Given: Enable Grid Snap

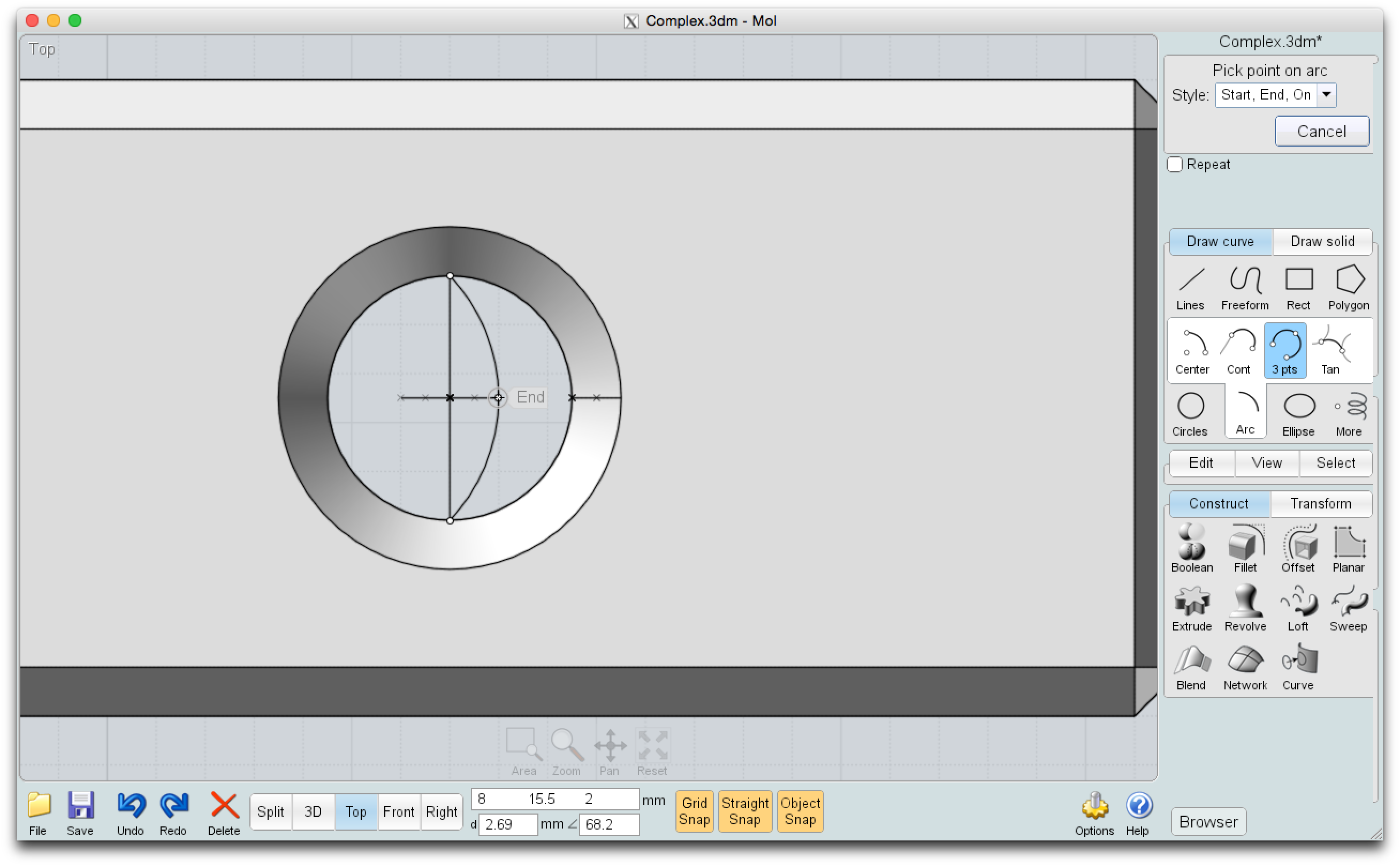Looking at the screenshot, I should click(x=694, y=811).
